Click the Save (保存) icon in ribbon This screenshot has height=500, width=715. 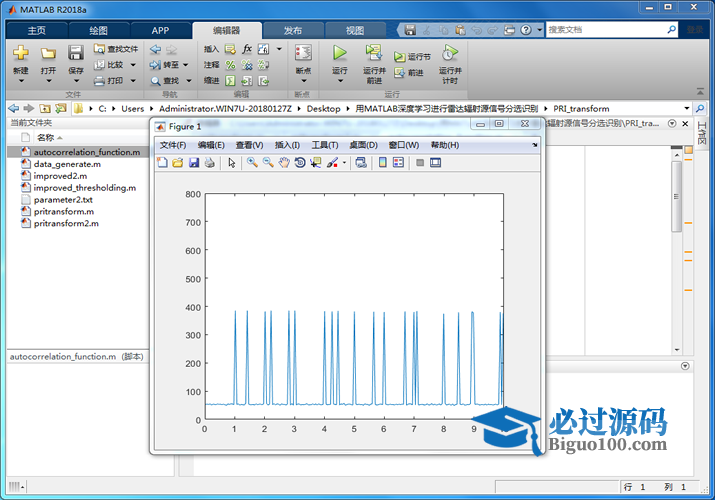[x=76, y=53]
